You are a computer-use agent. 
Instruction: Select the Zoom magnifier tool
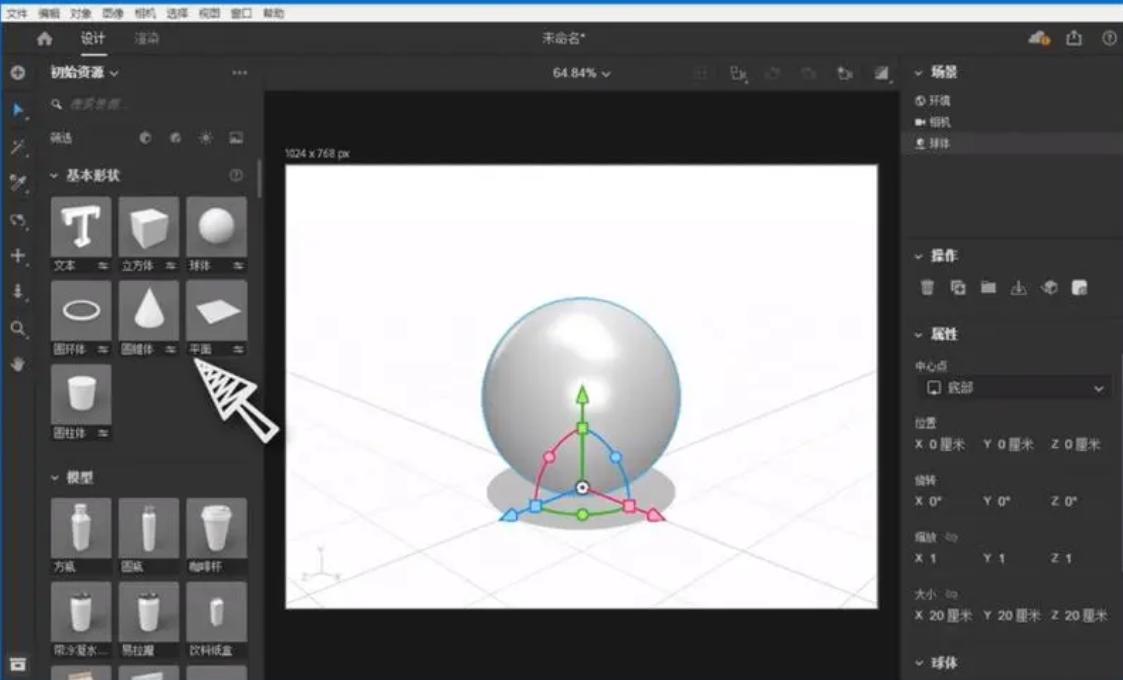click(x=18, y=328)
